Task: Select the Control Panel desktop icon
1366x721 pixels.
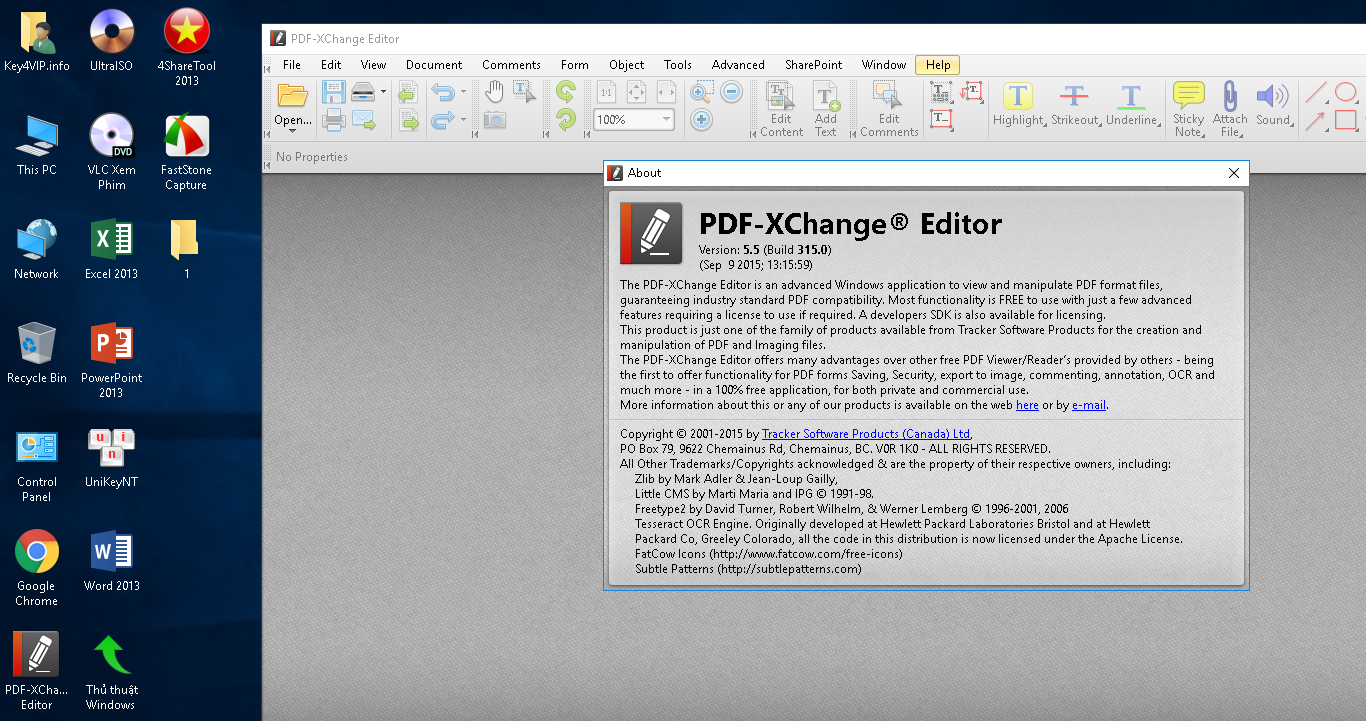Action: coord(37,465)
